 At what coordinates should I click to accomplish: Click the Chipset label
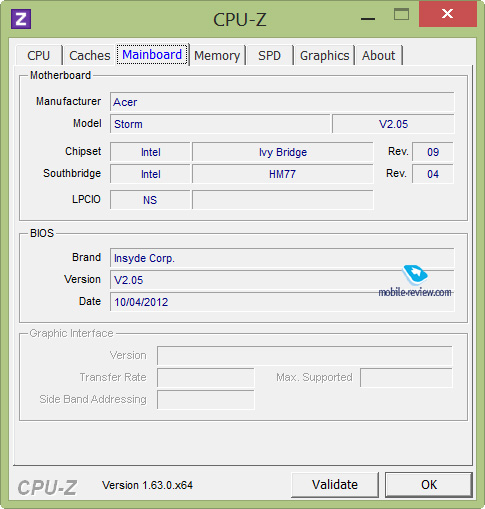point(83,151)
